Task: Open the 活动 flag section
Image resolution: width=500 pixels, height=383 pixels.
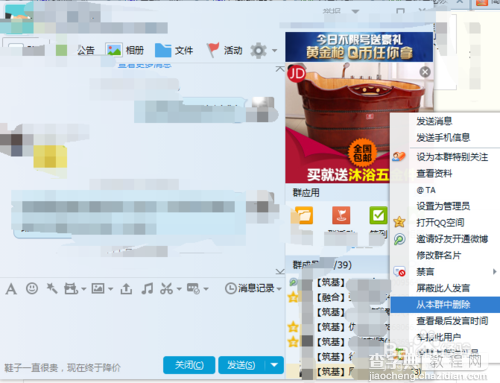Action: tap(225, 50)
